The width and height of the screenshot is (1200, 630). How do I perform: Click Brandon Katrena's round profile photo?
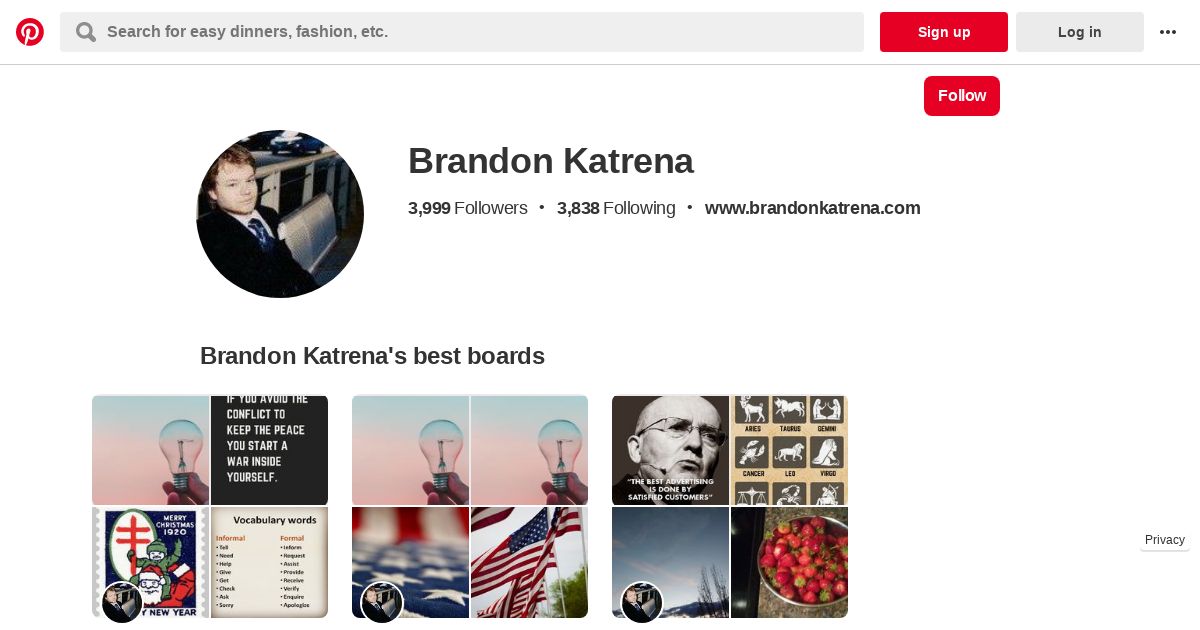[x=280, y=214]
